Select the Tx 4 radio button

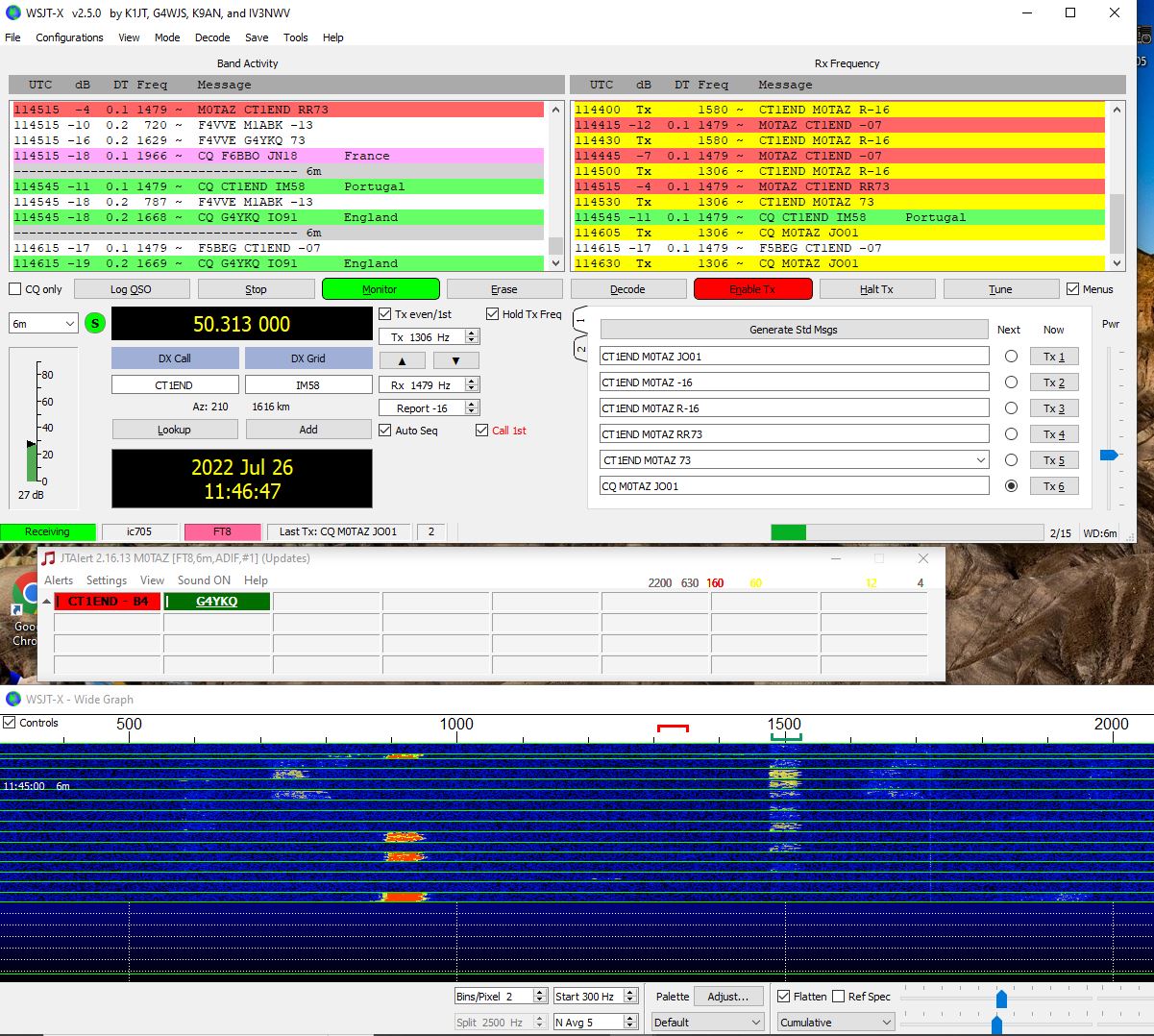1010,433
